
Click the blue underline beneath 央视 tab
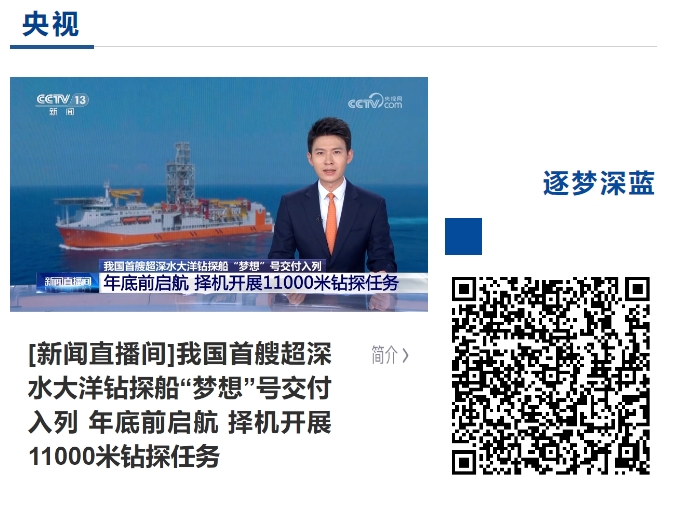point(52,46)
